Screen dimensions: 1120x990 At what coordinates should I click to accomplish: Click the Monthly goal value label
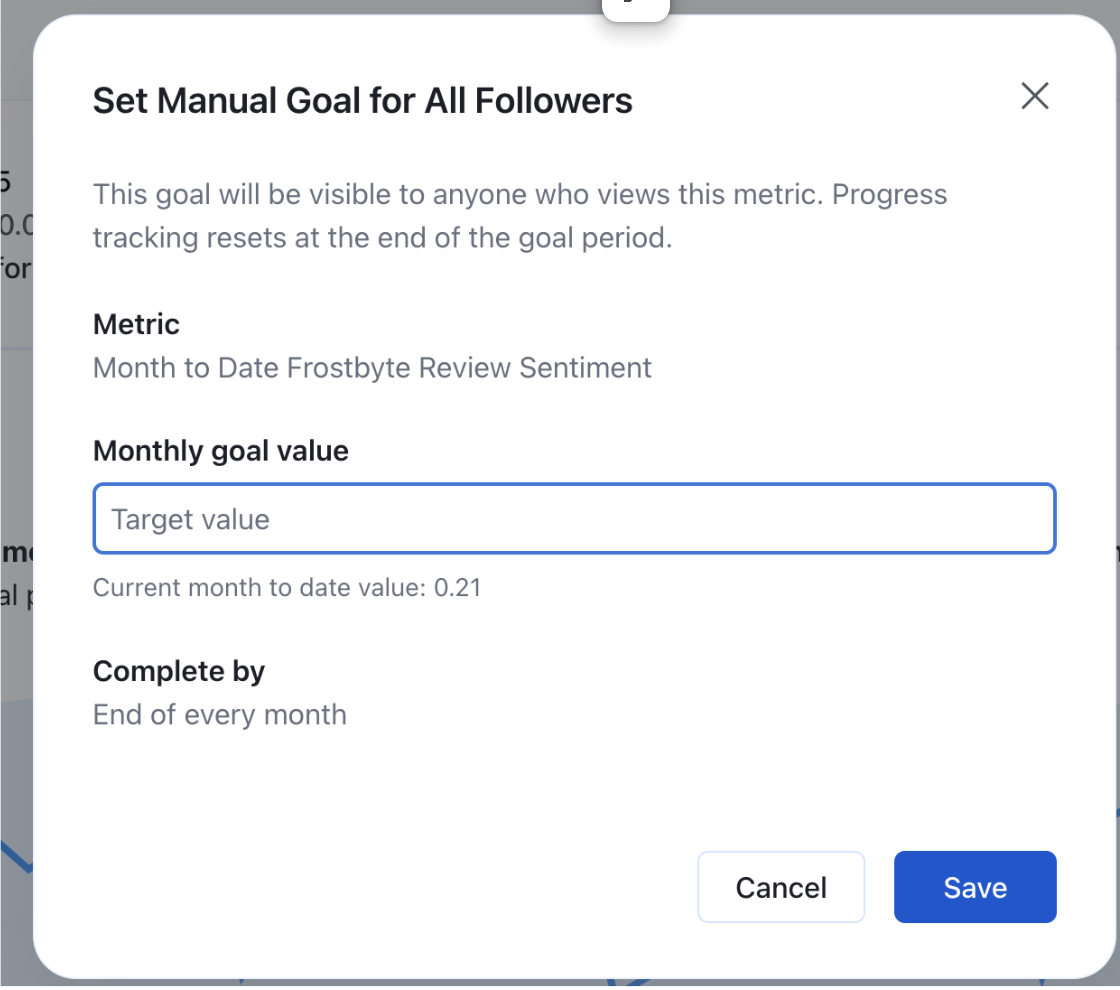pyautogui.click(x=220, y=451)
